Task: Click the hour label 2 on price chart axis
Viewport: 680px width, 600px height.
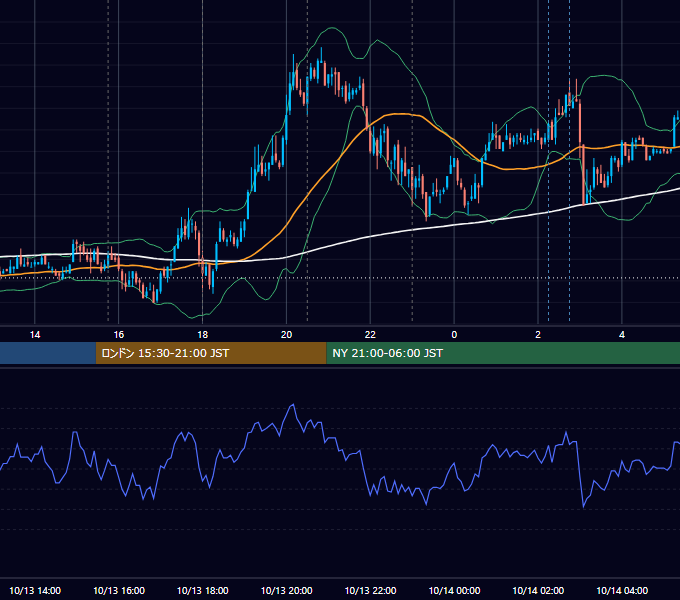Action: [x=538, y=335]
